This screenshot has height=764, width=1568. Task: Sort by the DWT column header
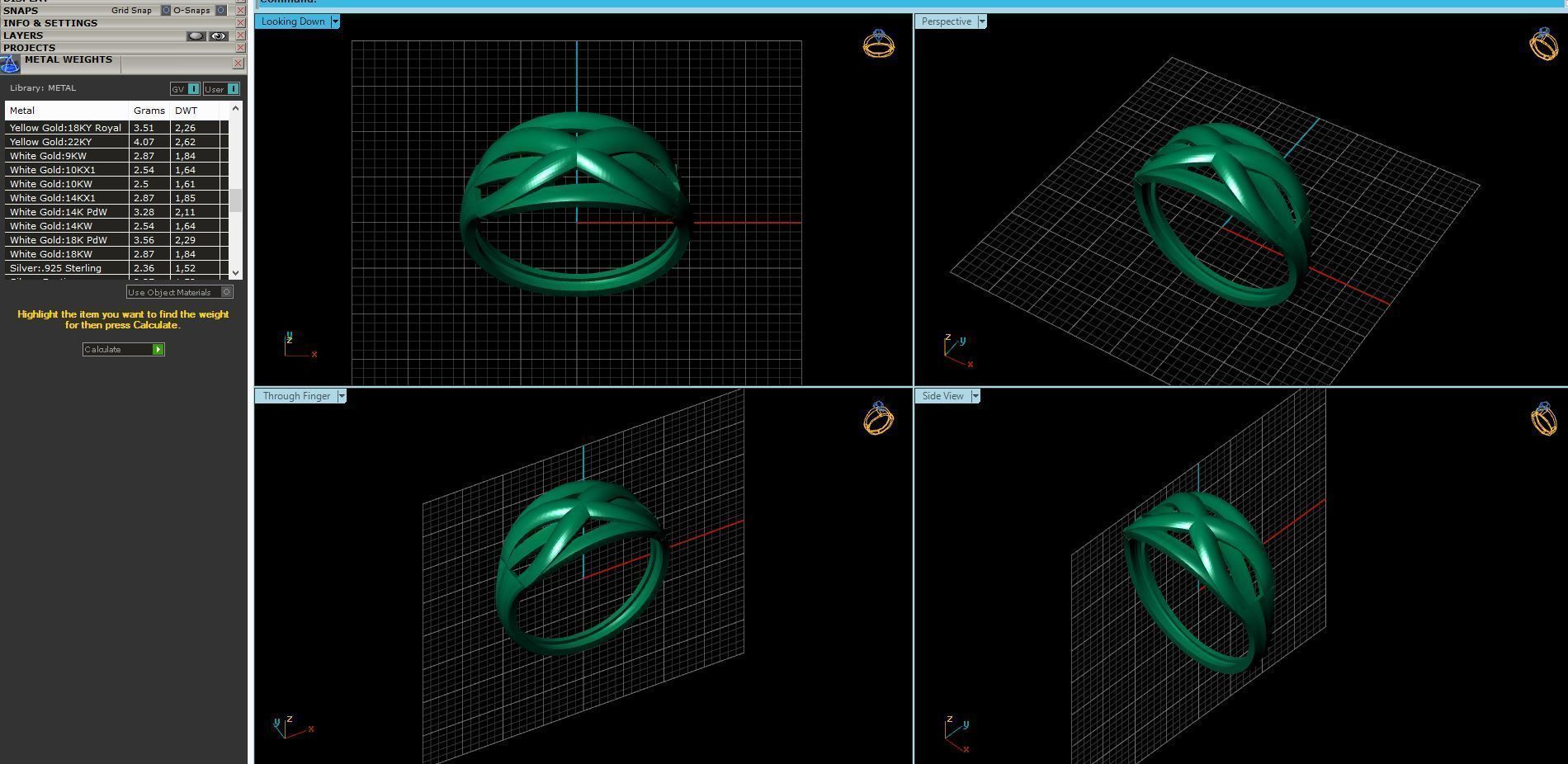195,111
